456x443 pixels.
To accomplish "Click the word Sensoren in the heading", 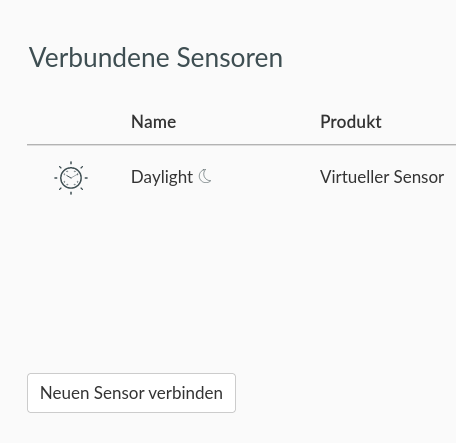I will click(230, 58).
